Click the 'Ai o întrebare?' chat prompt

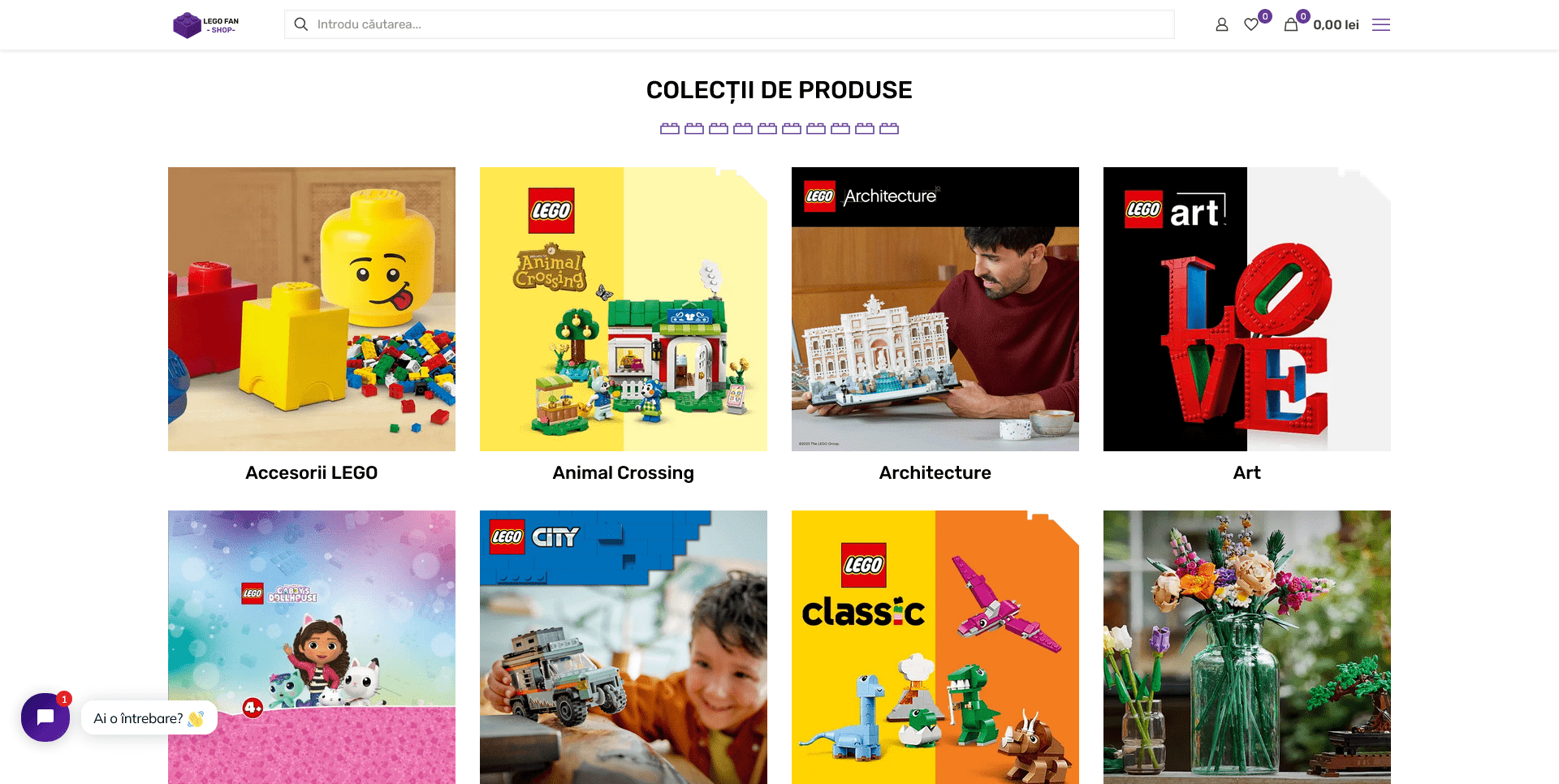[149, 718]
